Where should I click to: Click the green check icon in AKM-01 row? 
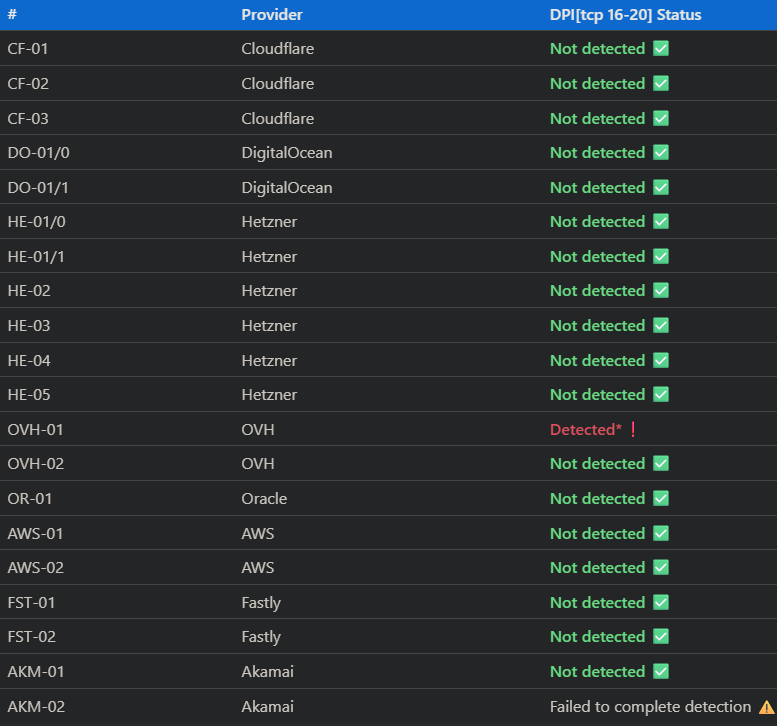click(x=661, y=671)
